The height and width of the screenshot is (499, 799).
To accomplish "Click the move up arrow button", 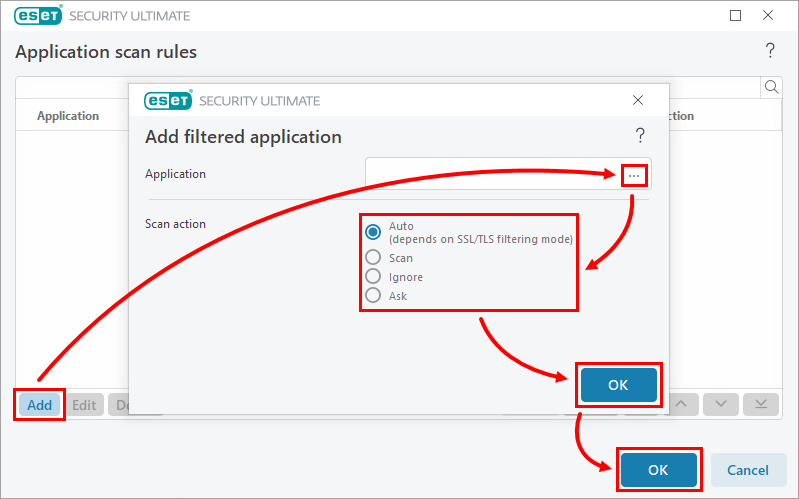I will pos(681,404).
